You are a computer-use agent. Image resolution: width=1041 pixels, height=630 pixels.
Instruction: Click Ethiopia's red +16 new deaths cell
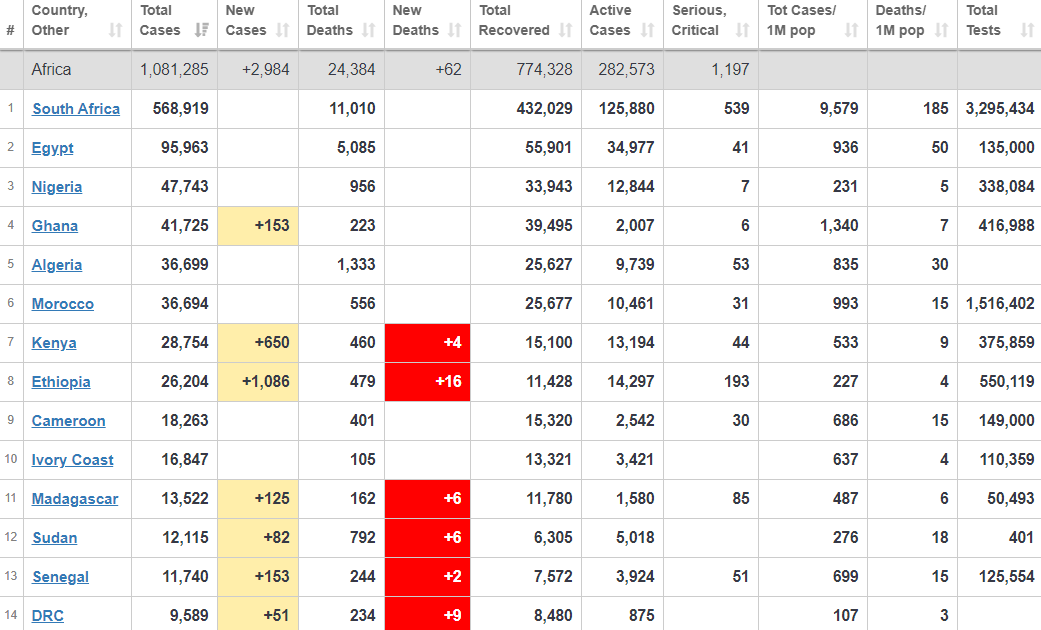tap(427, 382)
